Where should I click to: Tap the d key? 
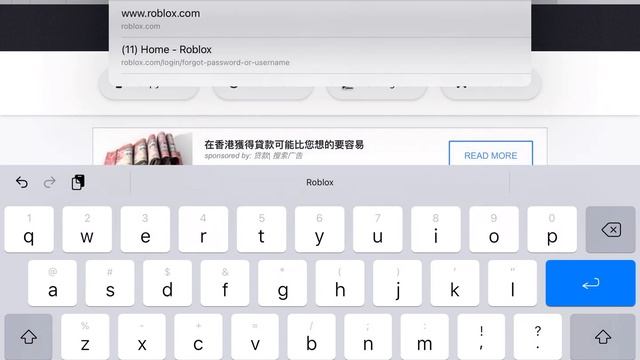pyautogui.click(x=167, y=283)
